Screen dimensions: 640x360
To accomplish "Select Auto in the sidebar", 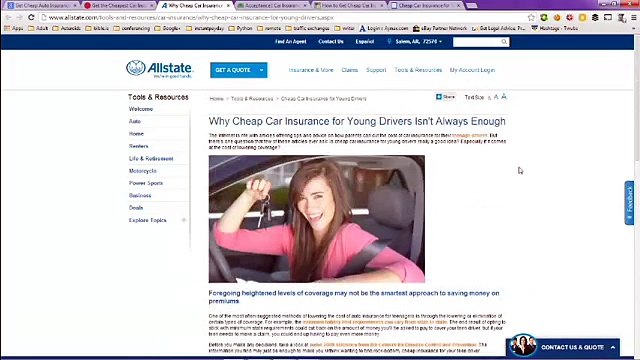I will 135,121.
